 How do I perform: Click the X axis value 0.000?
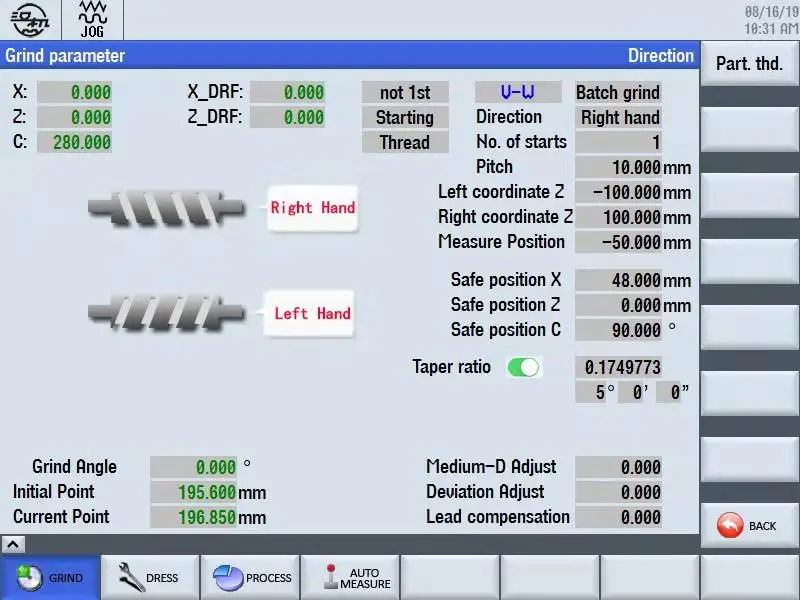point(74,92)
